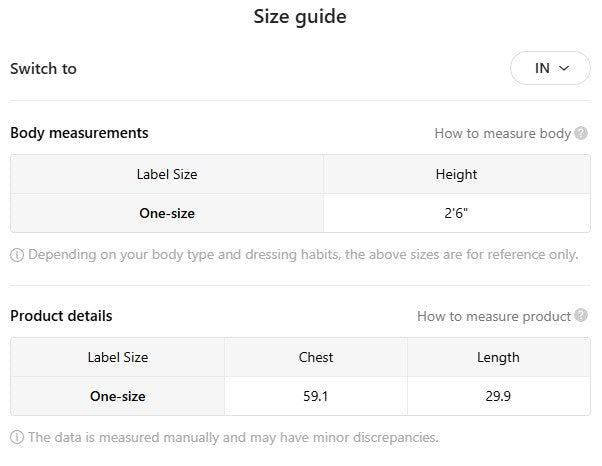Click the question mark icon beside measure body
Viewport: 602px width, 466px height.
click(x=582, y=133)
